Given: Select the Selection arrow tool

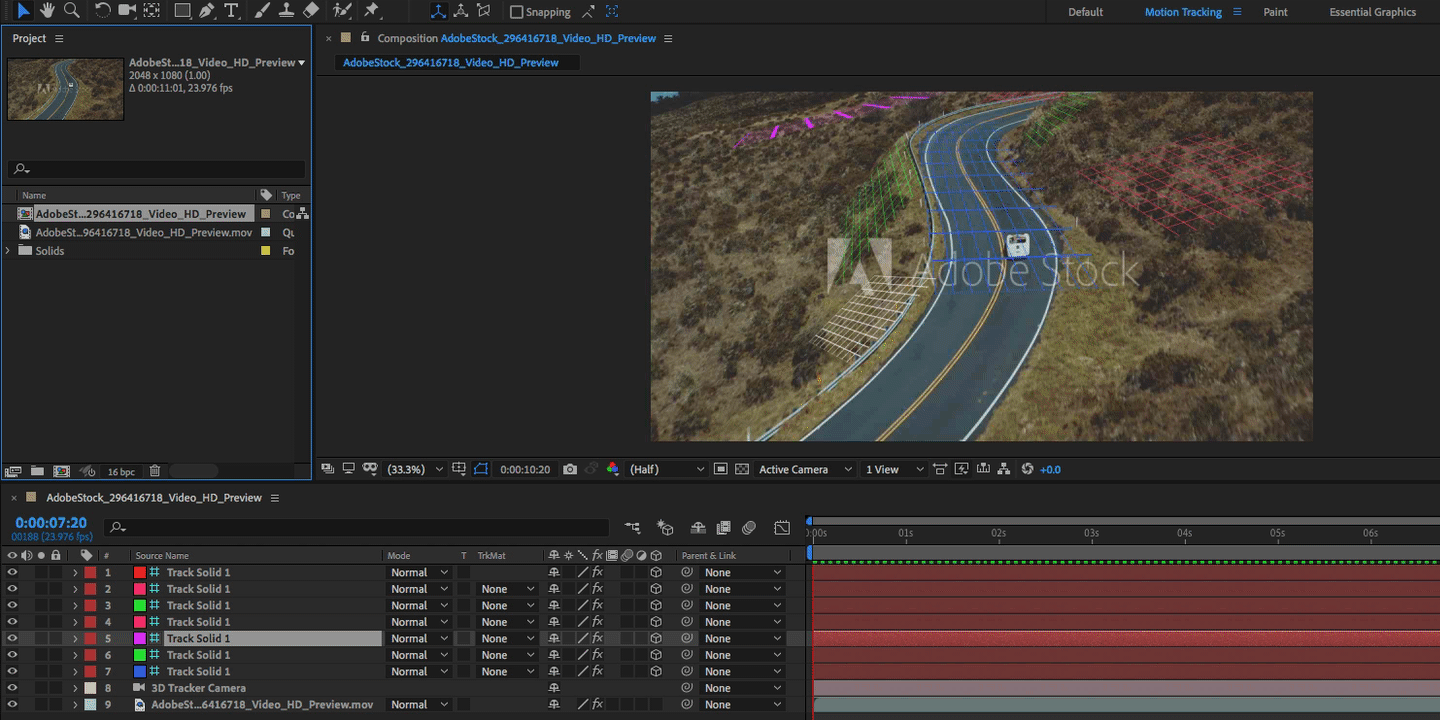Looking at the screenshot, I should pos(24,10).
